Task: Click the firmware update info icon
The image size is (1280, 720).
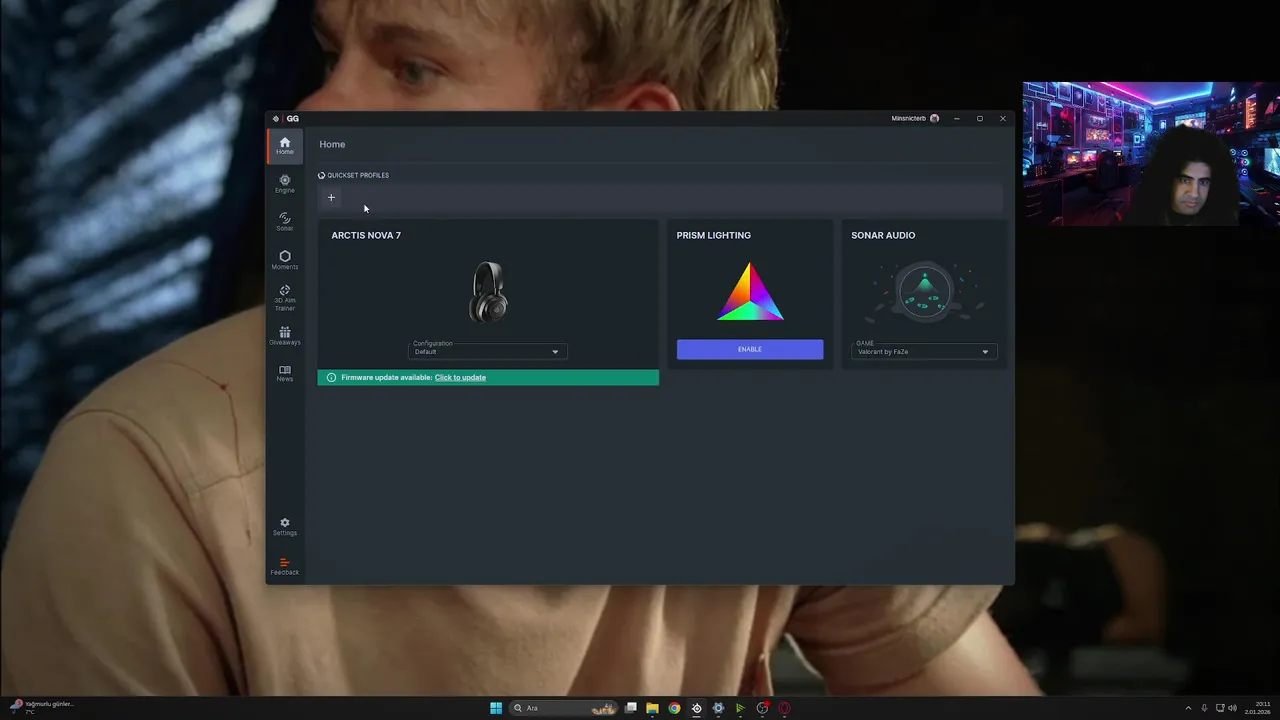Action: 331,377
